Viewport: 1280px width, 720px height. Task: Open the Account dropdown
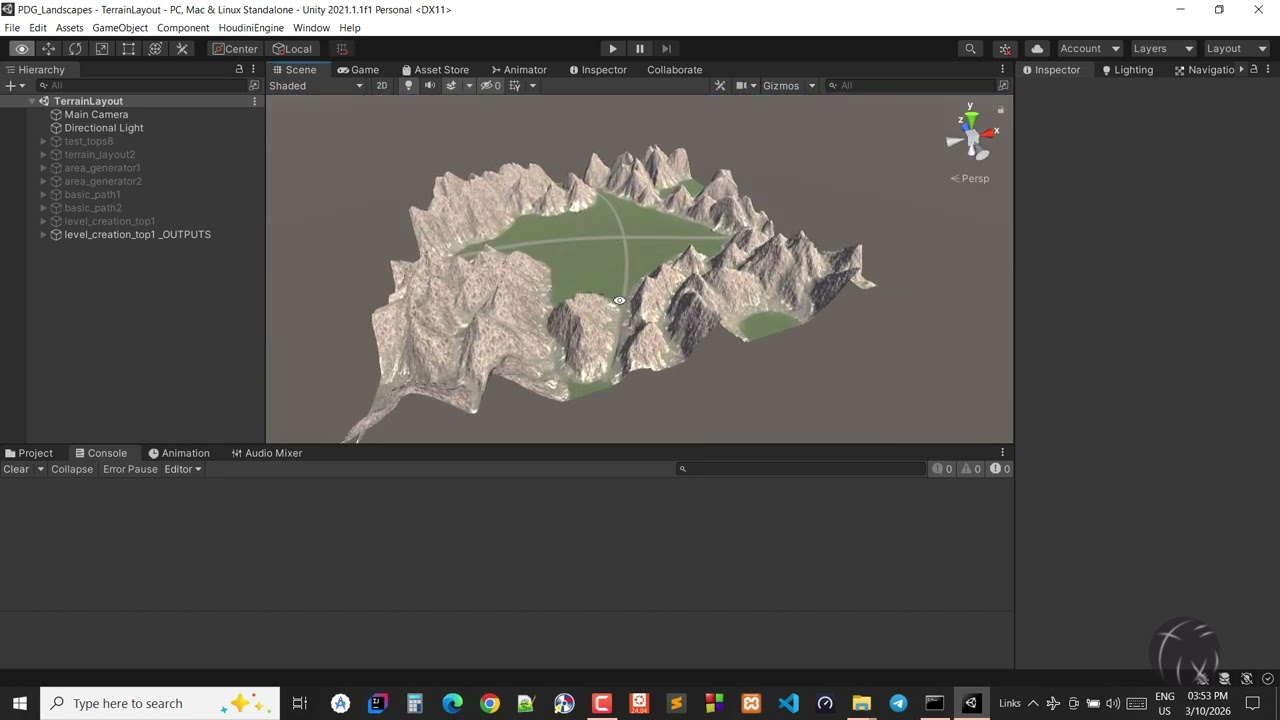[x=1090, y=49]
